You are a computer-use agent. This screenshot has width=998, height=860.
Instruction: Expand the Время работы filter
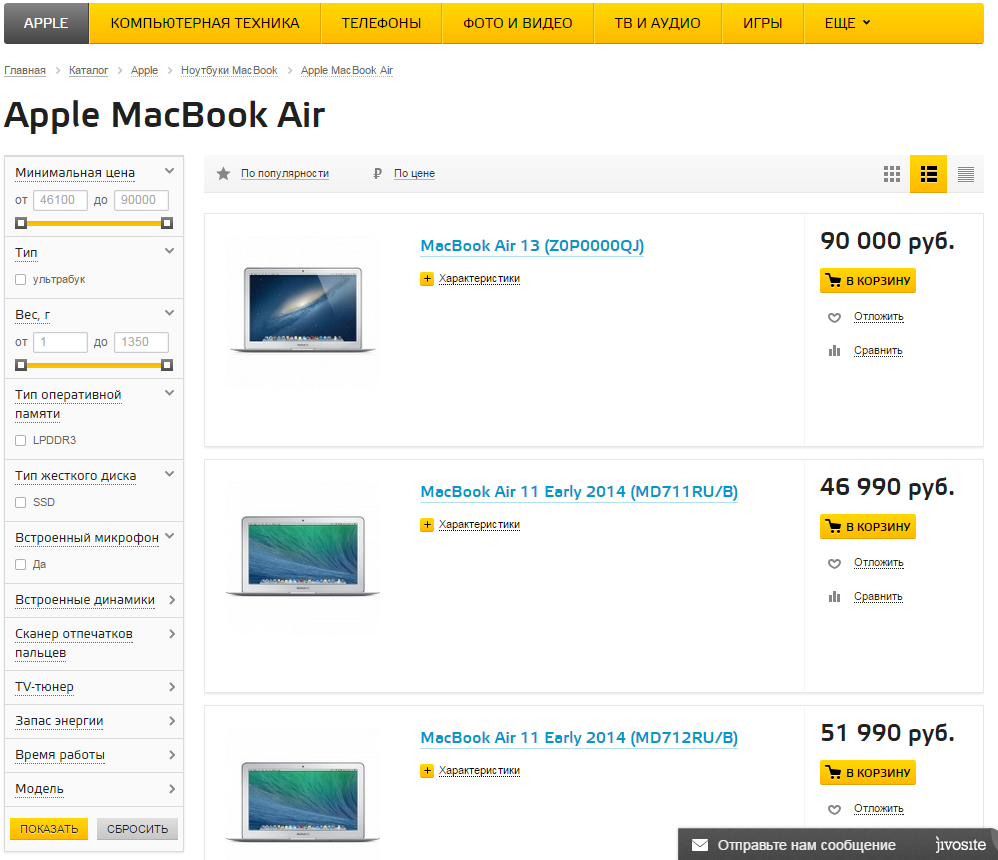pyautogui.click(x=172, y=755)
